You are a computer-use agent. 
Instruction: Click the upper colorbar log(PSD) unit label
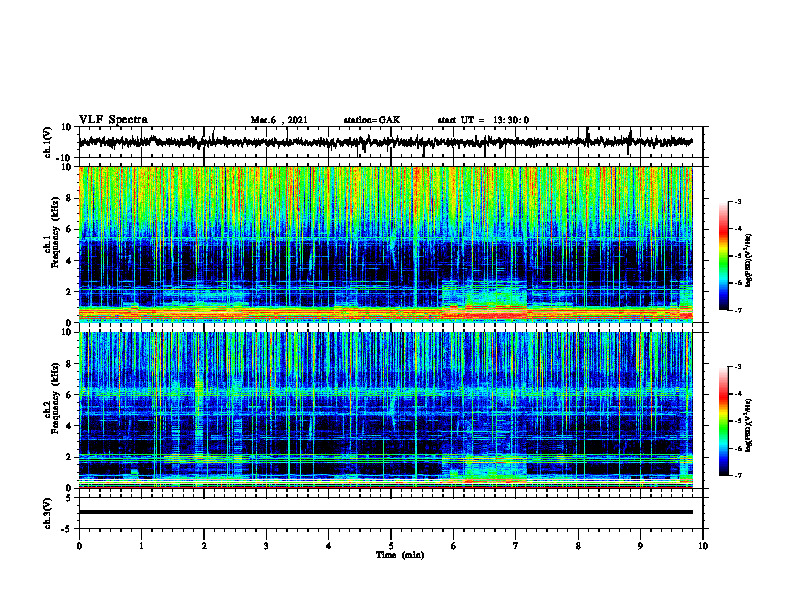pyautogui.click(x=750, y=260)
